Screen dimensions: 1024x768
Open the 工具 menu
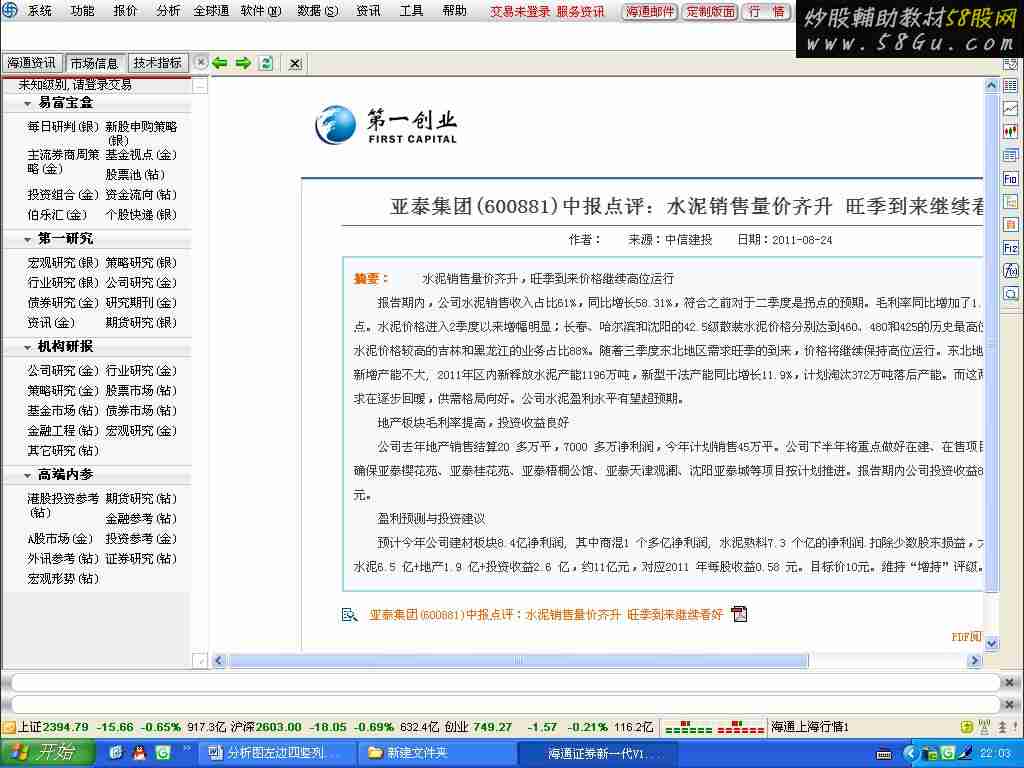point(411,10)
